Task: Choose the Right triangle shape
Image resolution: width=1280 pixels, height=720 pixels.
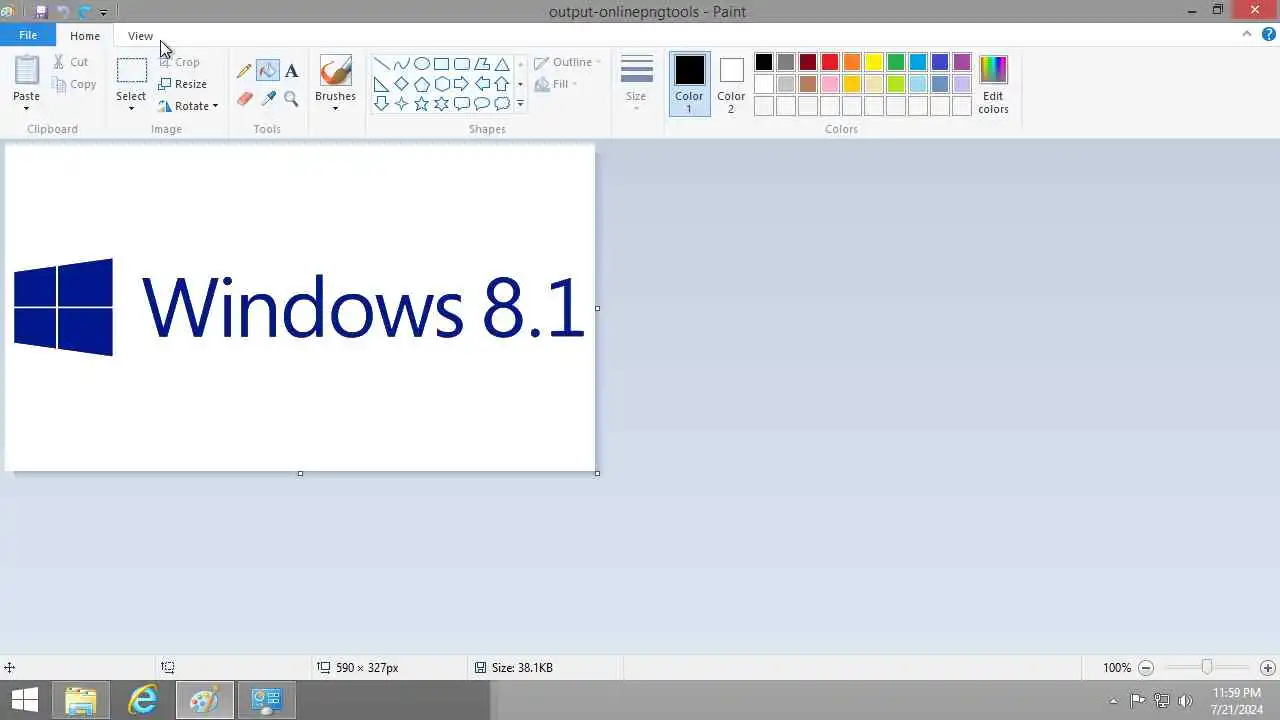Action: click(x=381, y=84)
